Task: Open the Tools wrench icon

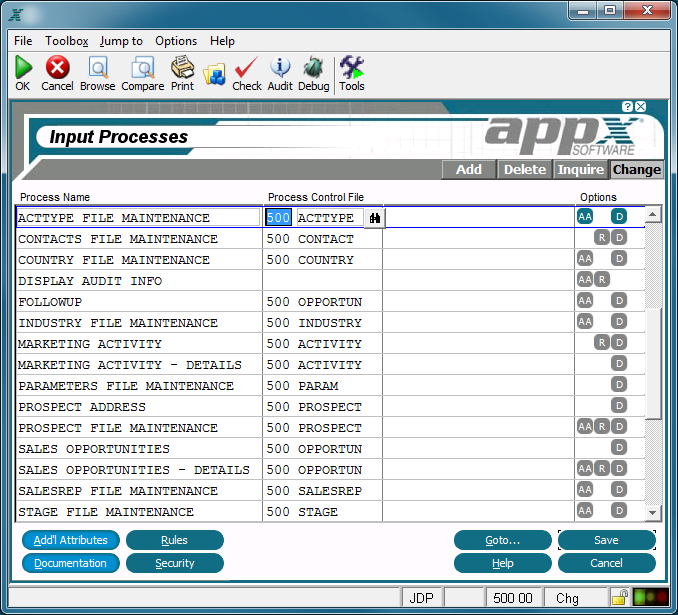Action: click(x=352, y=67)
